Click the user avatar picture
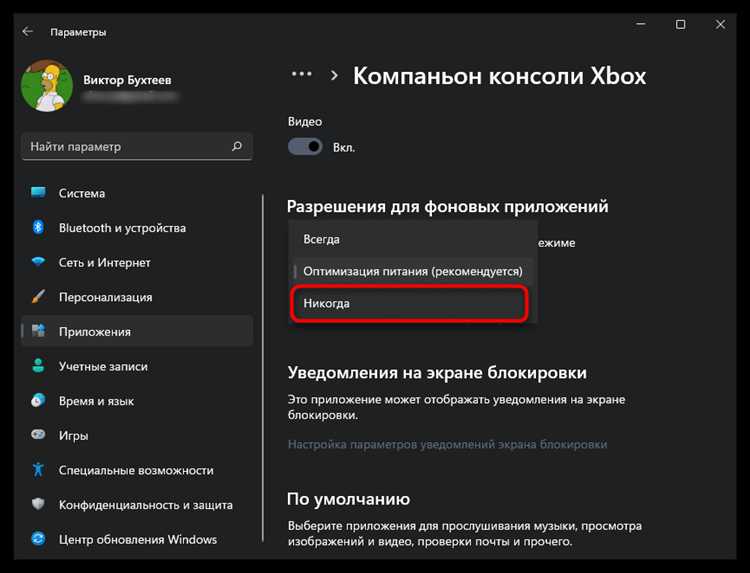The height and width of the screenshot is (573, 750). (x=47, y=86)
